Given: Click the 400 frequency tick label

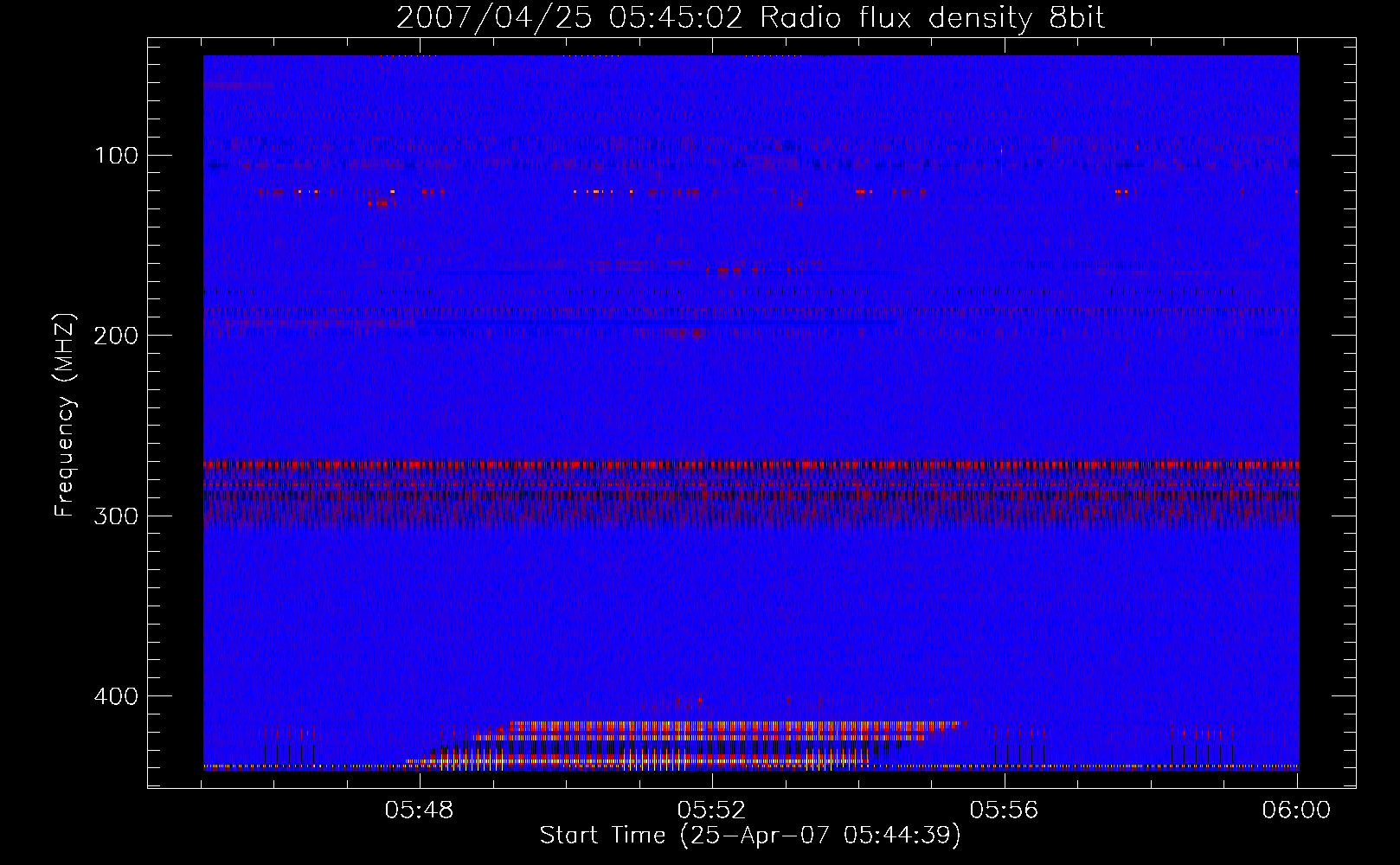Looking at the screenshot, I should click(x=117, y=696).
